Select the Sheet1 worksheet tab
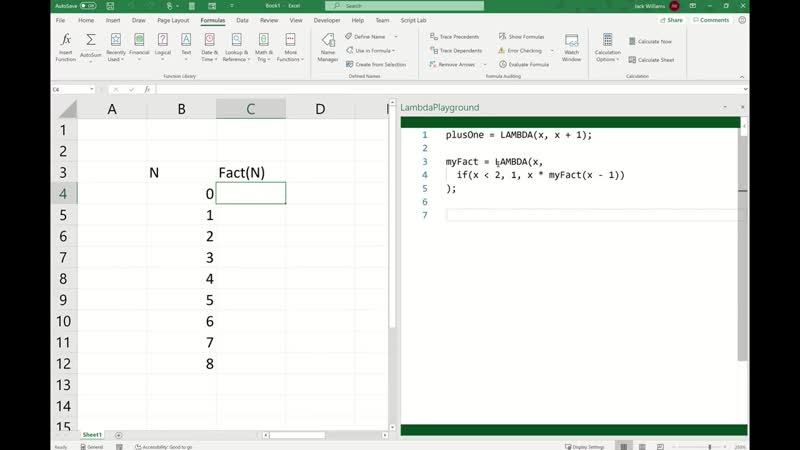Image resolution: width=800 pixels, height=450 pixels. pos(92,435)
